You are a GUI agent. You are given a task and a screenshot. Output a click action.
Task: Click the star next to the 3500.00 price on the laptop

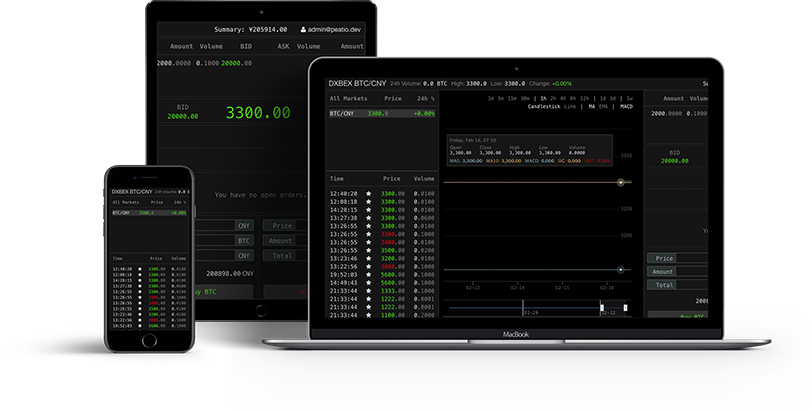point(369,250)
